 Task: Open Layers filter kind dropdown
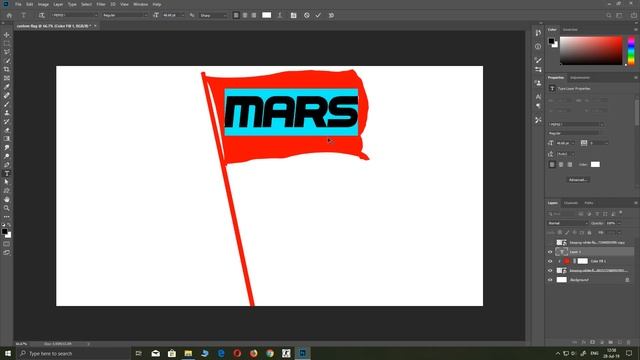(562, 213)
